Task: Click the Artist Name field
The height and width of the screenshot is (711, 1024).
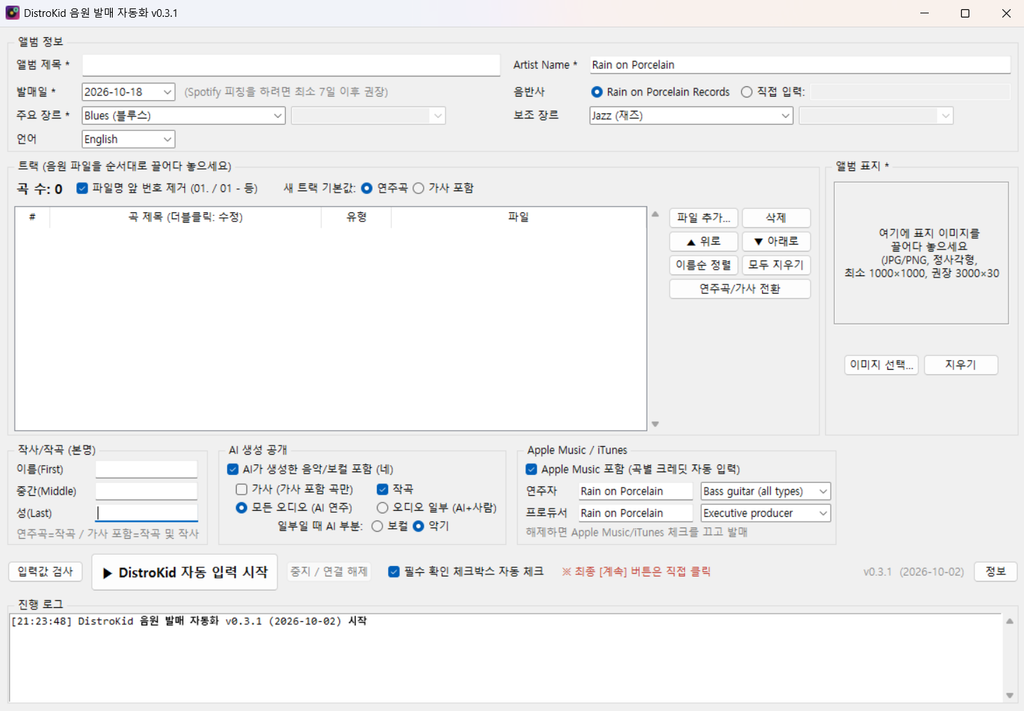Action: point(800,65)
